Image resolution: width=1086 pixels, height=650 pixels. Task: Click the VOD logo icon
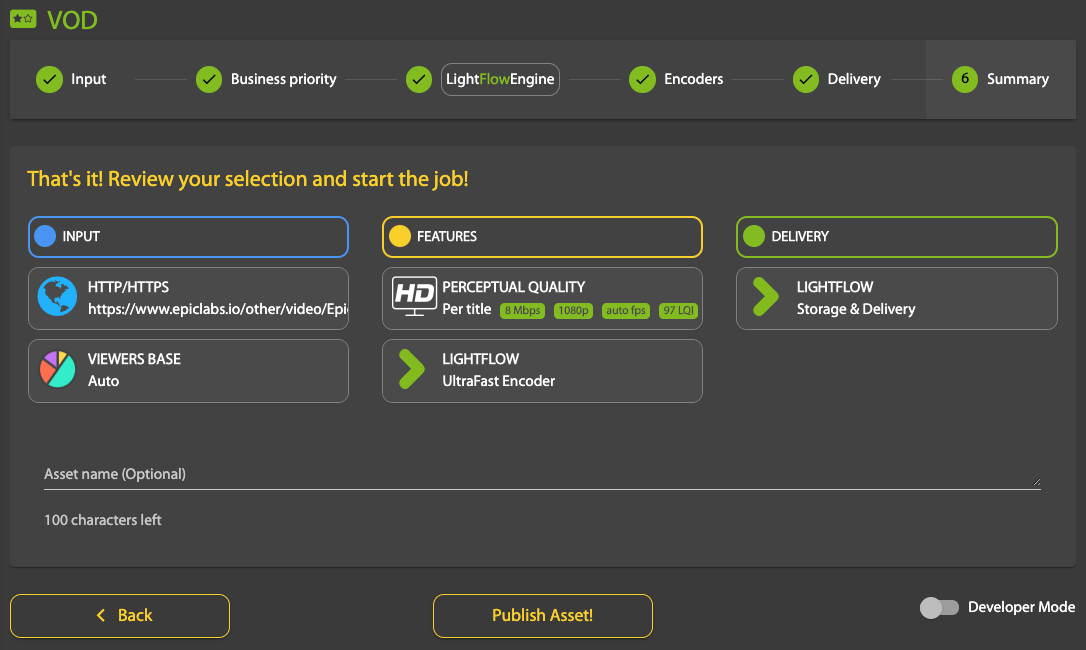pos(23,18)
